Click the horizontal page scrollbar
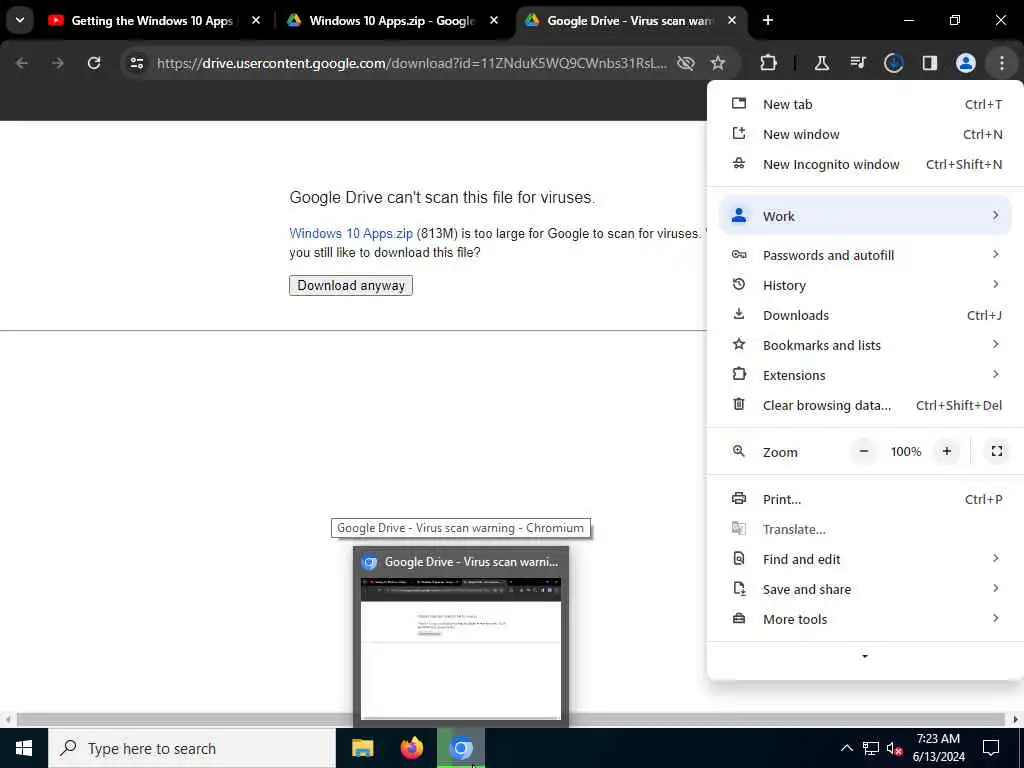 pyautogui.click(x=511, y=720)
